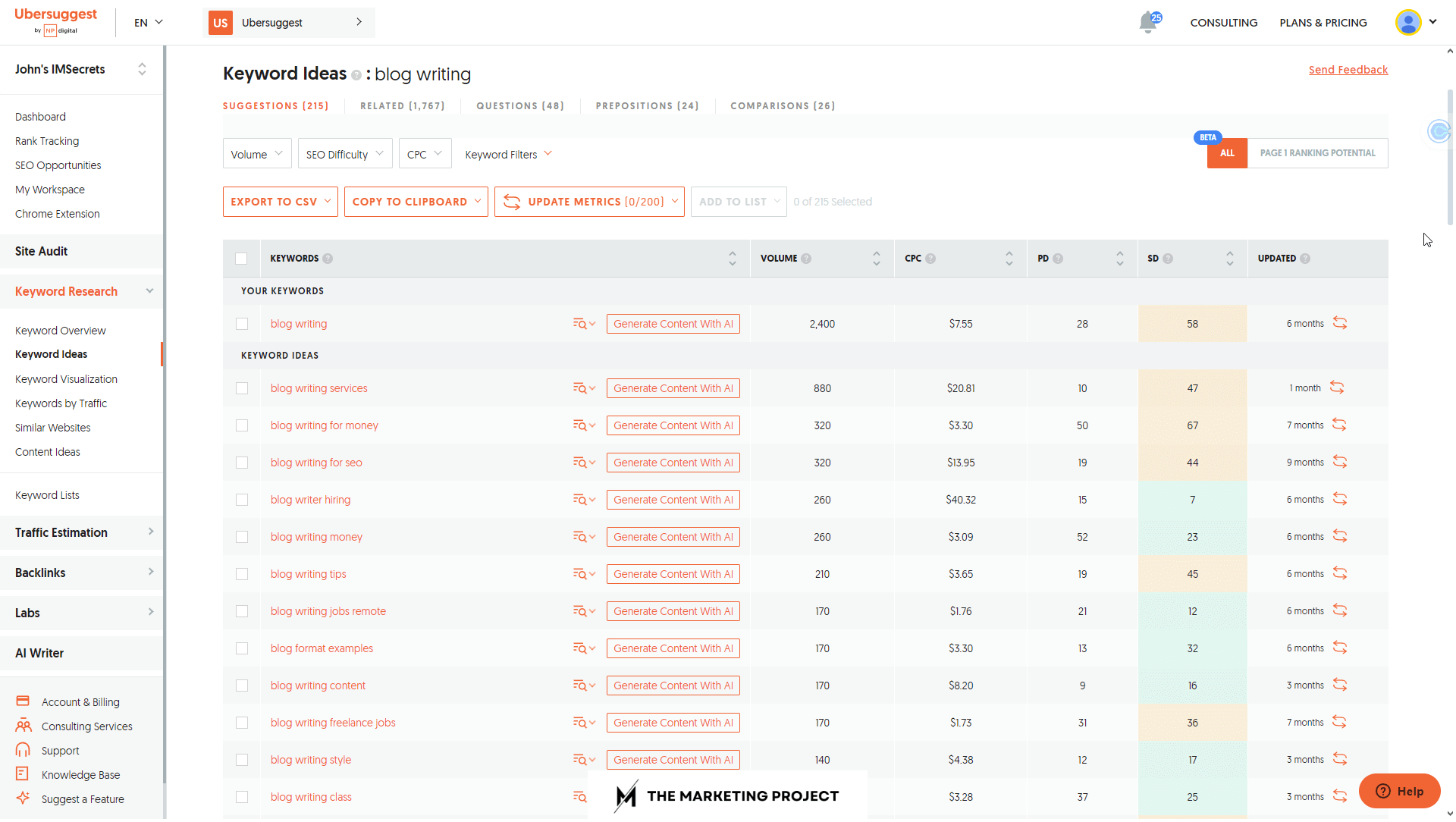This screenshot has width=1456, height=822.
Task: Open search options icon for blog writing style
Action: tap(584, 760)
